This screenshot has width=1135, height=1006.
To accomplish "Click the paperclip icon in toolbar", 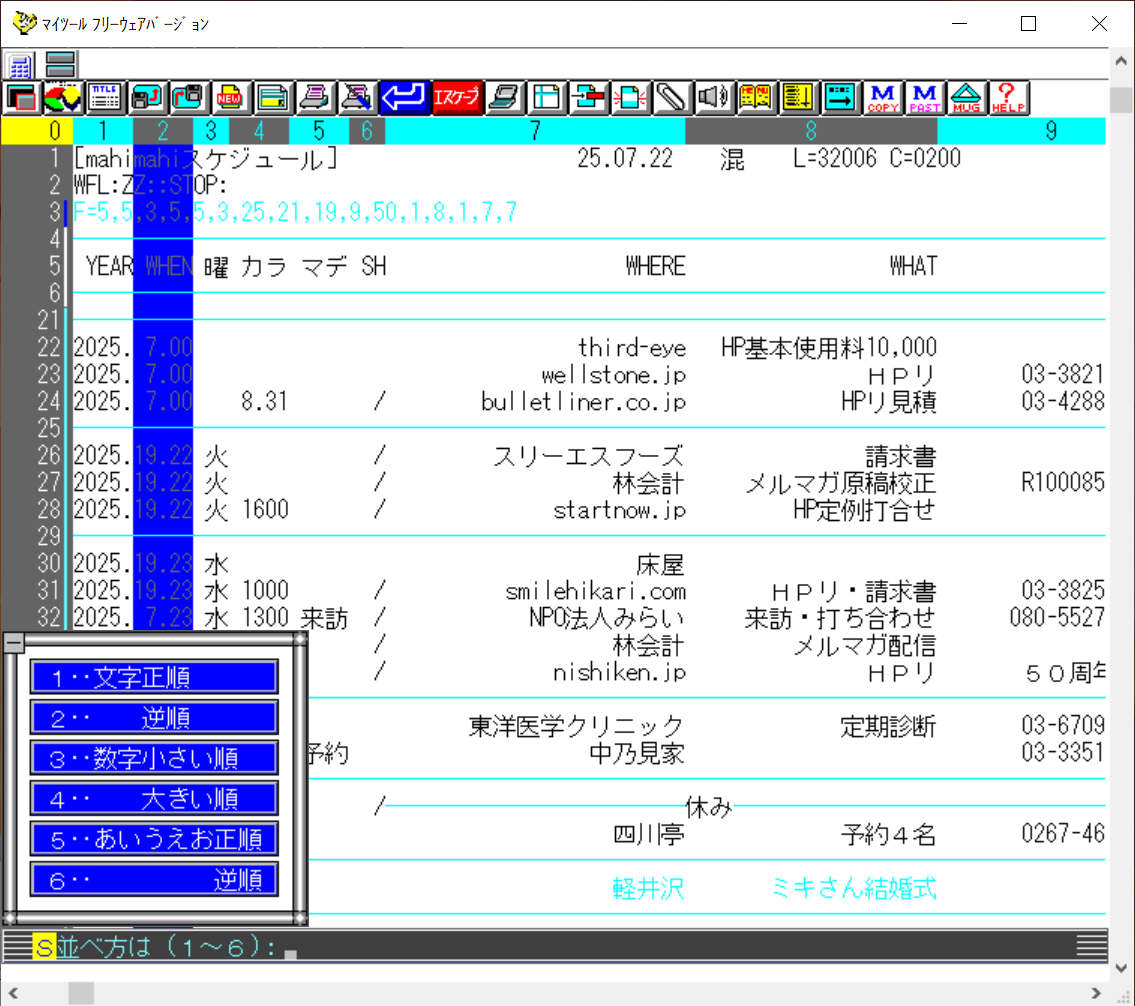I will pyautogui.click(x=668, y=97).
